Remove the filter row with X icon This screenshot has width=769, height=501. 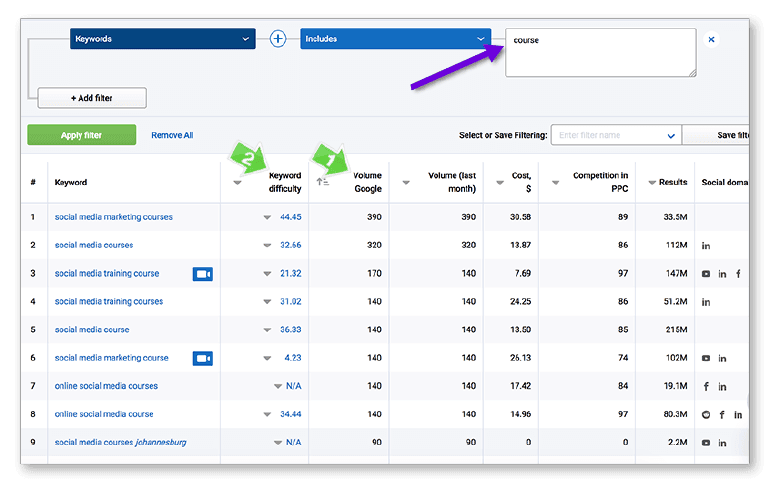coord(711,40)
